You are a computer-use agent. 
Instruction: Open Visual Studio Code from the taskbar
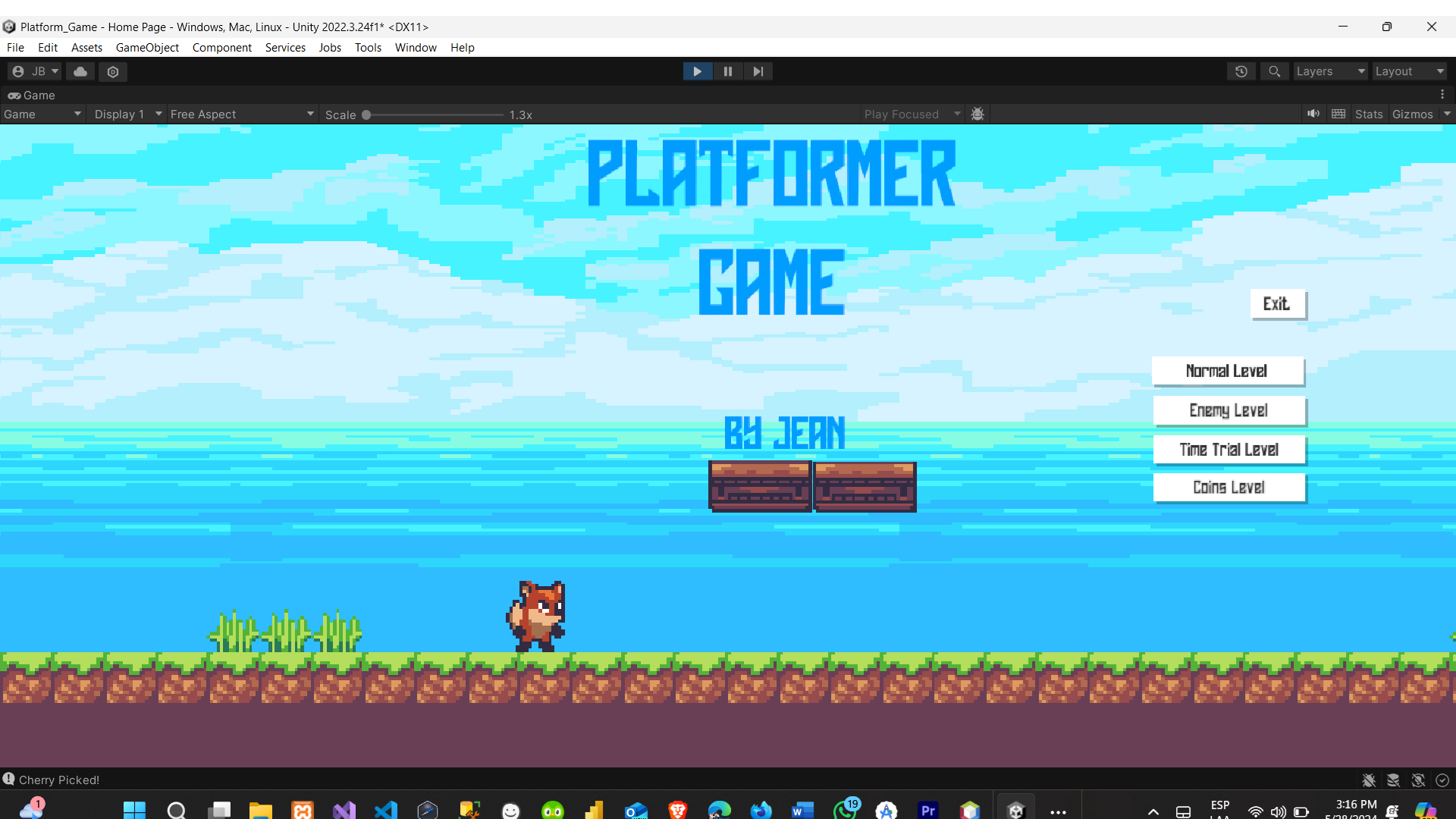pyautogui.click(x=386, y=810)
